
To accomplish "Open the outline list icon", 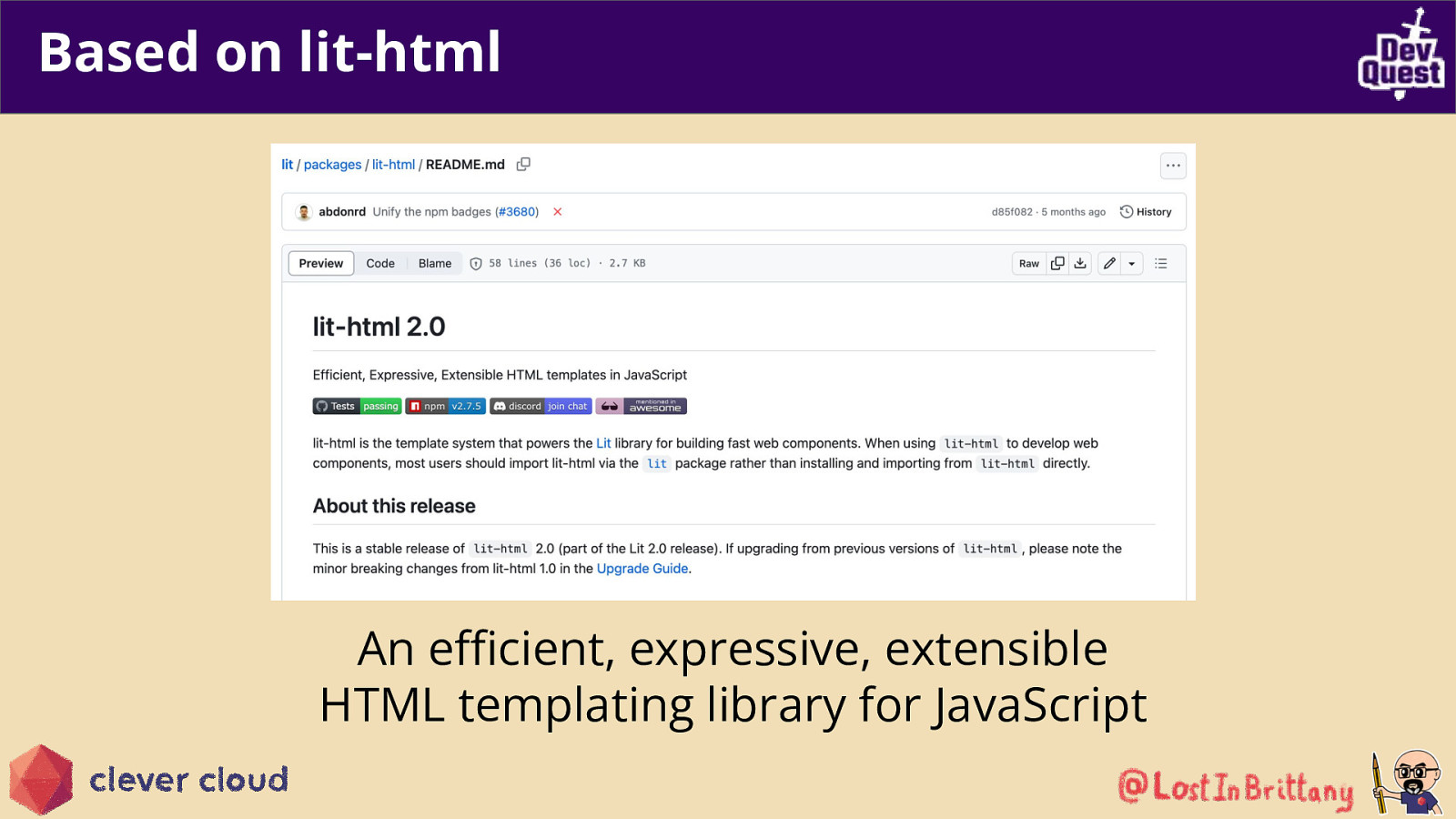I will [1161, 264].
